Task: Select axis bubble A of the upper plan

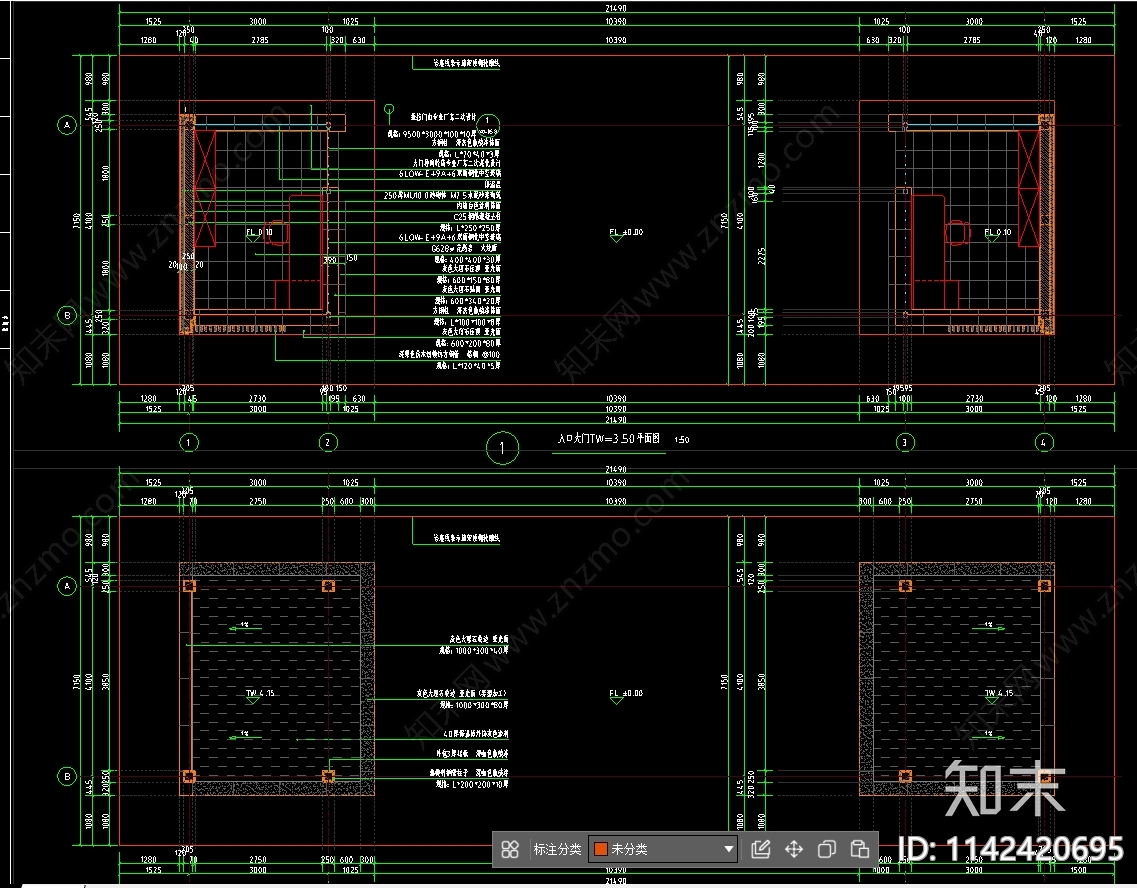Action: click(x=67, y=125)
